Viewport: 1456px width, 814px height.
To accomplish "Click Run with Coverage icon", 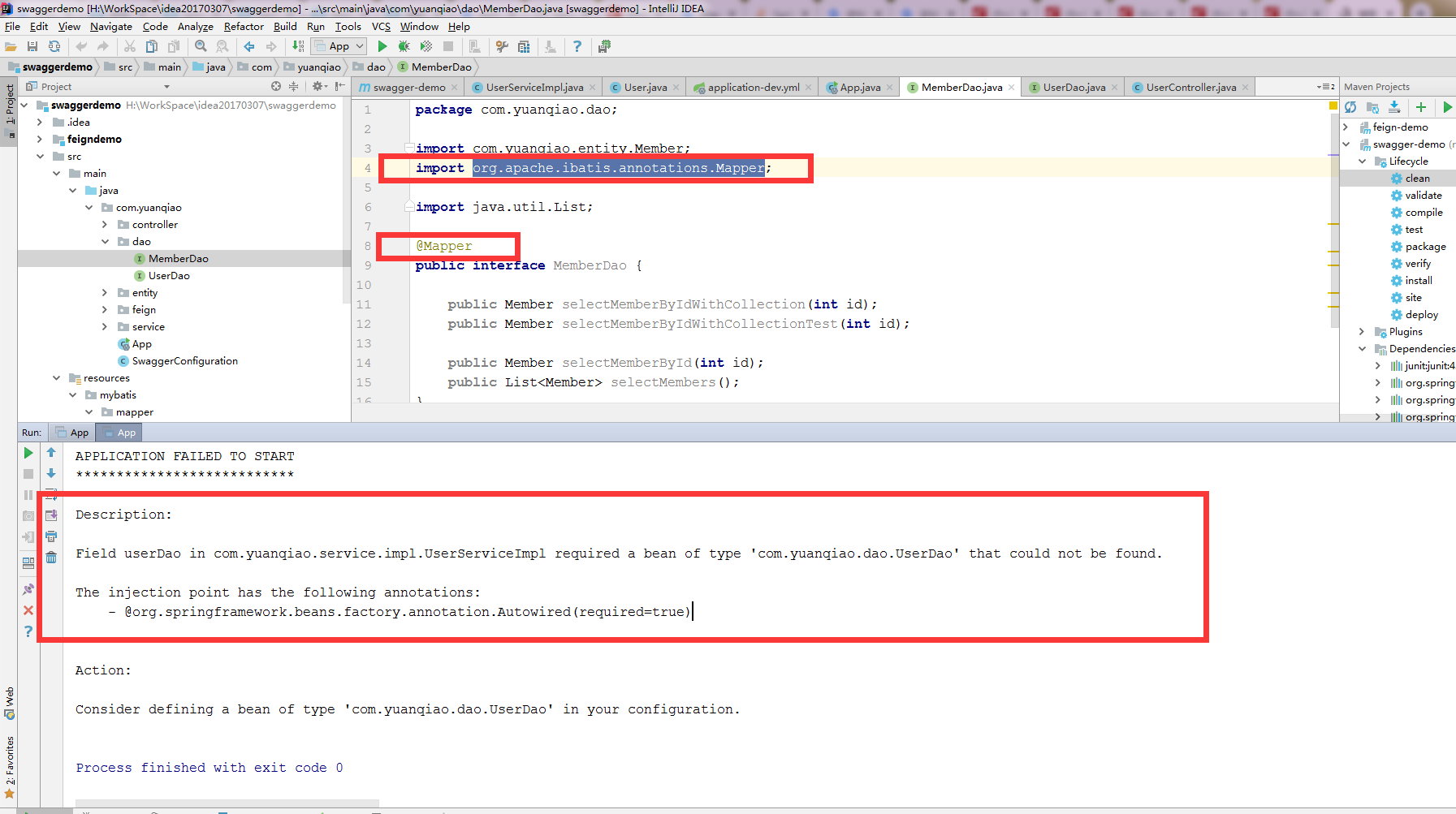I will (x=426, y=47).
